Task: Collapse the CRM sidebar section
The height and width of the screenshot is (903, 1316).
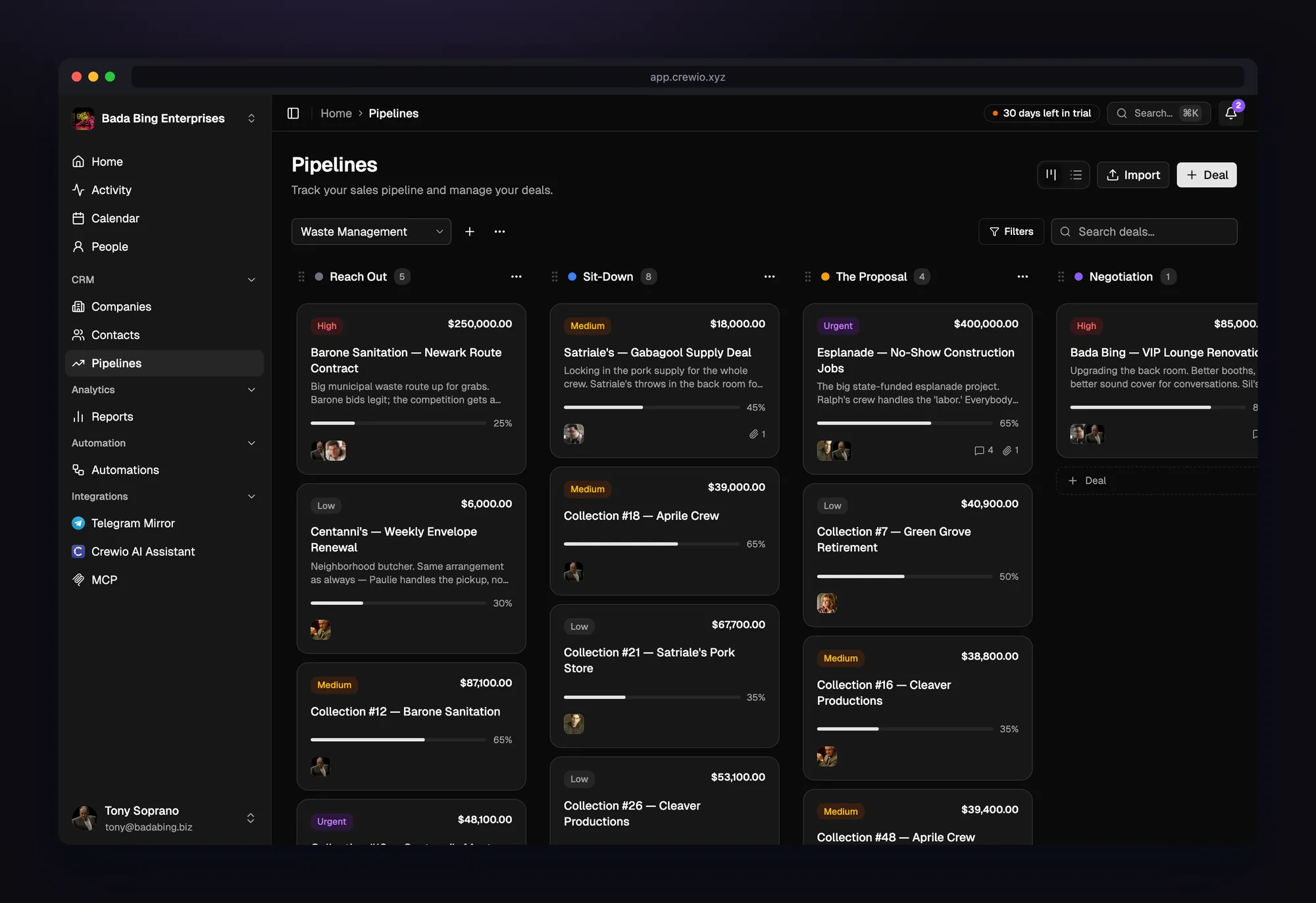Action: pos(251,280)
